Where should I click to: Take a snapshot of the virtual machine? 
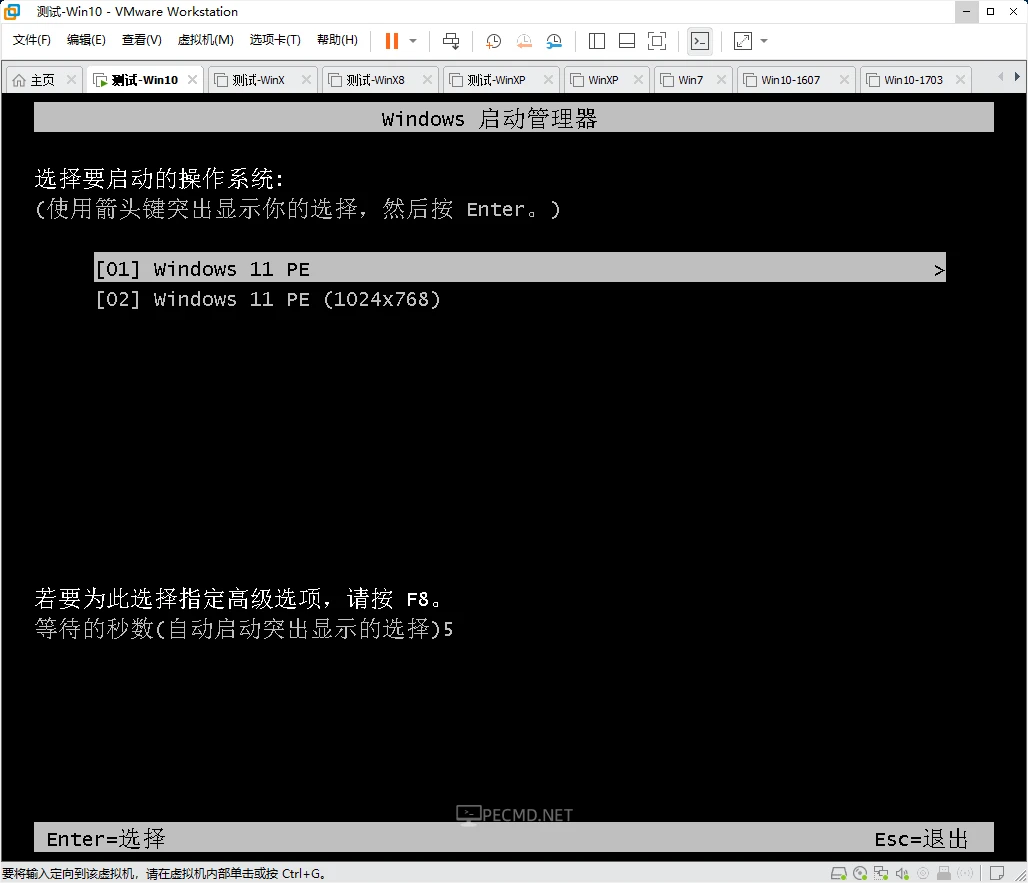[493, 41]
